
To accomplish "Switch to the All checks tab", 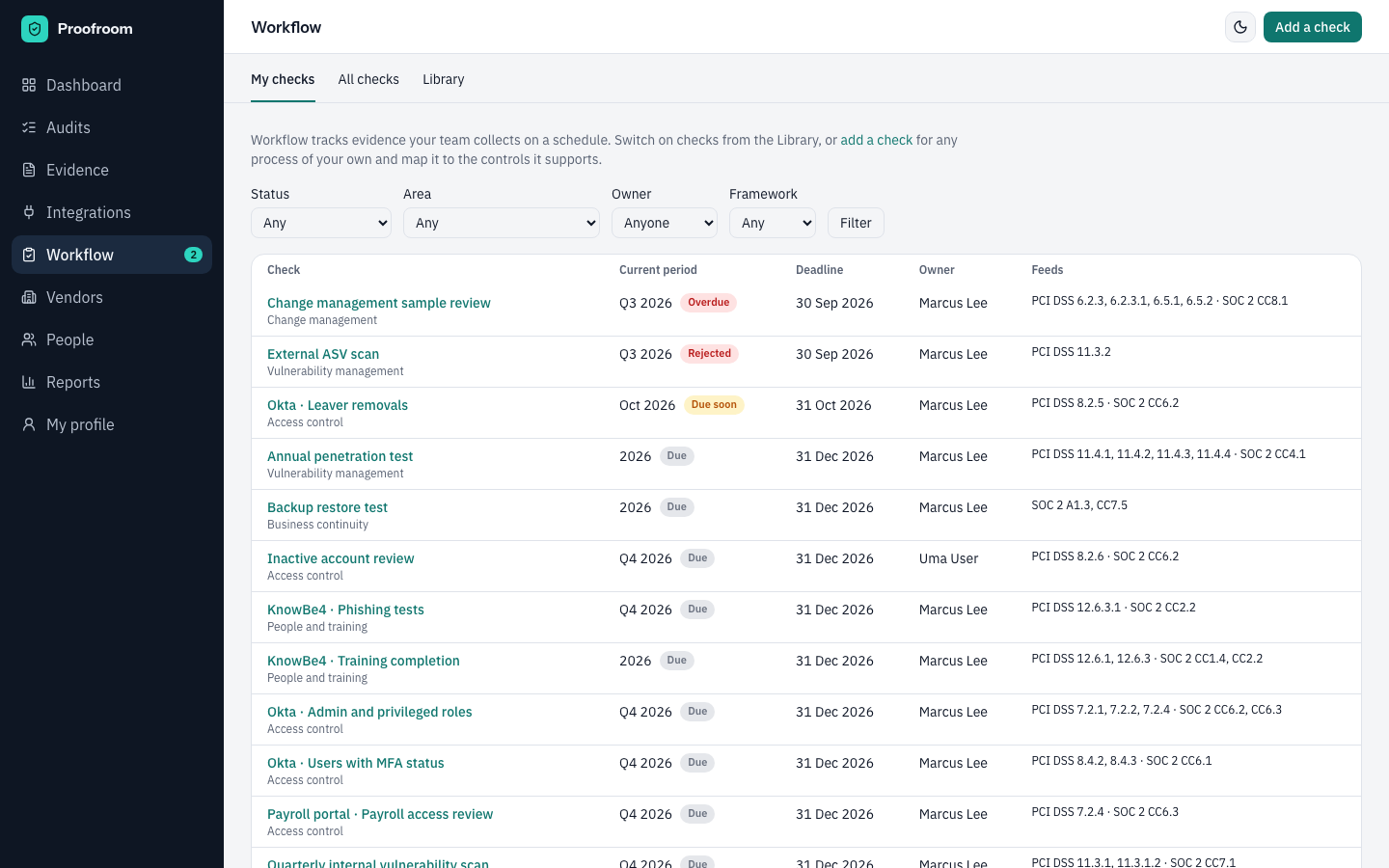I will click(x=368, y=79).
